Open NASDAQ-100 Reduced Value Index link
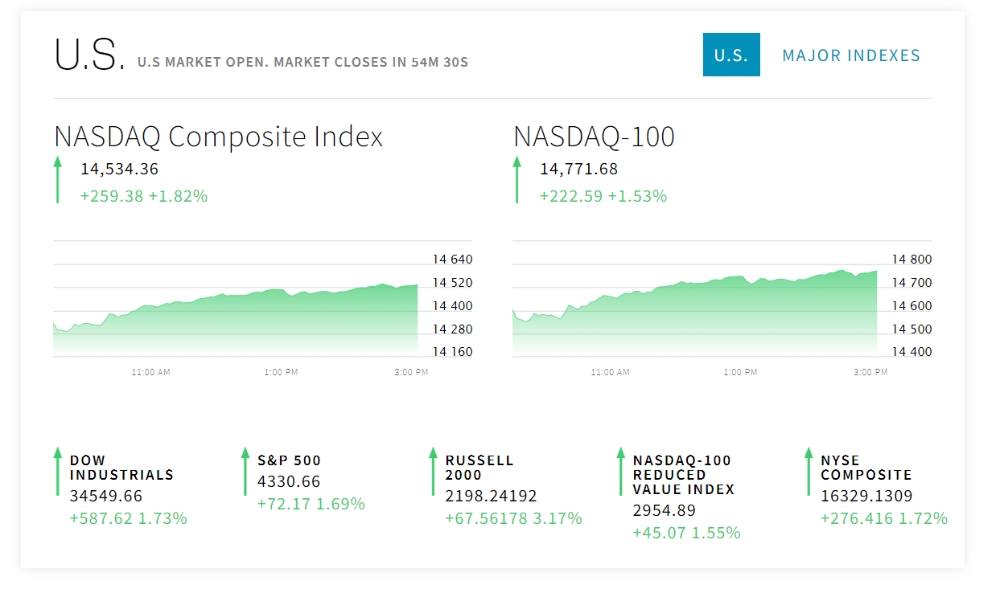 pyautogui.click(x=683, y=475)
